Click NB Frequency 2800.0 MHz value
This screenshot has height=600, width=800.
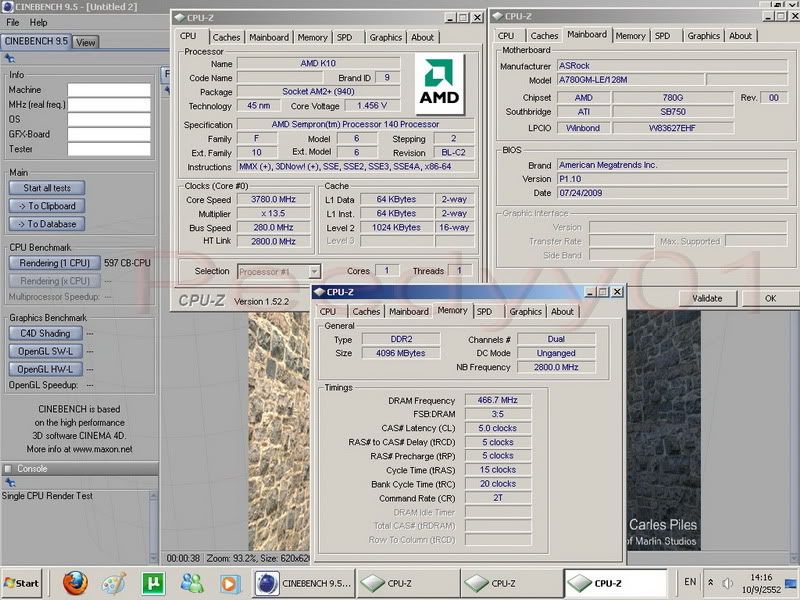pos(556,367)
